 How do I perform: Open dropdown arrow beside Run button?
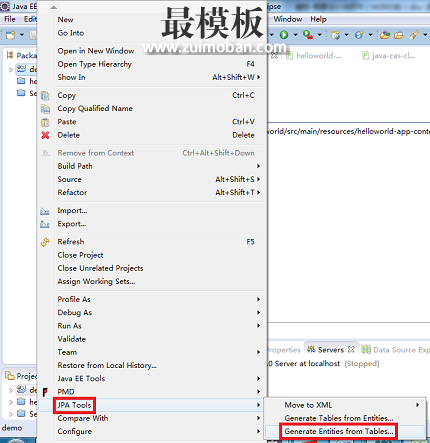[x=295, y=34]
